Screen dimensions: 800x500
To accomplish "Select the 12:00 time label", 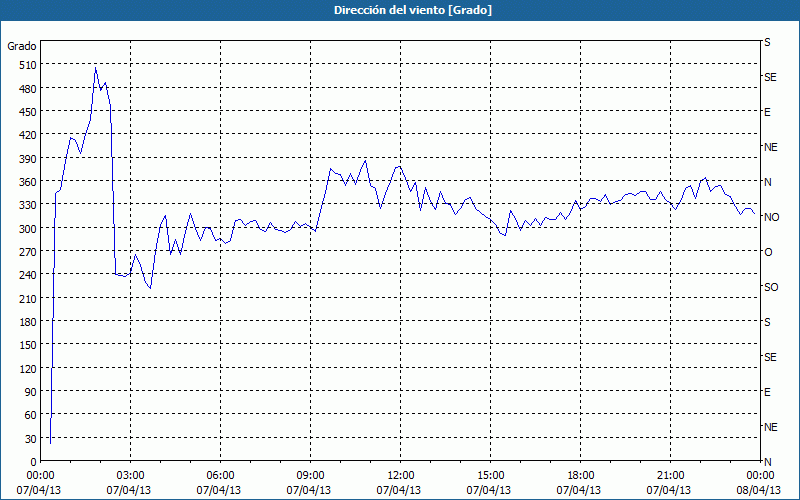I will point(401,476).
